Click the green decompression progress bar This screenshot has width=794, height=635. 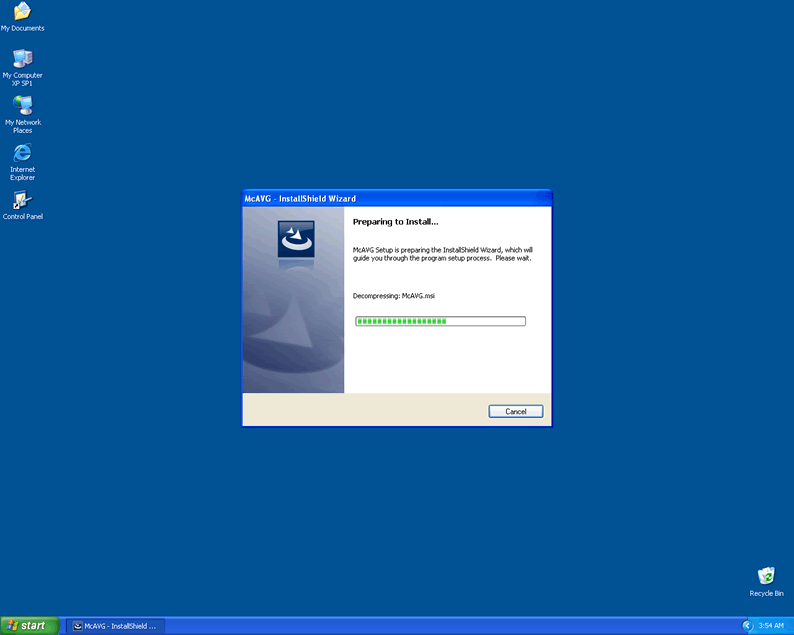coord(440,321)
